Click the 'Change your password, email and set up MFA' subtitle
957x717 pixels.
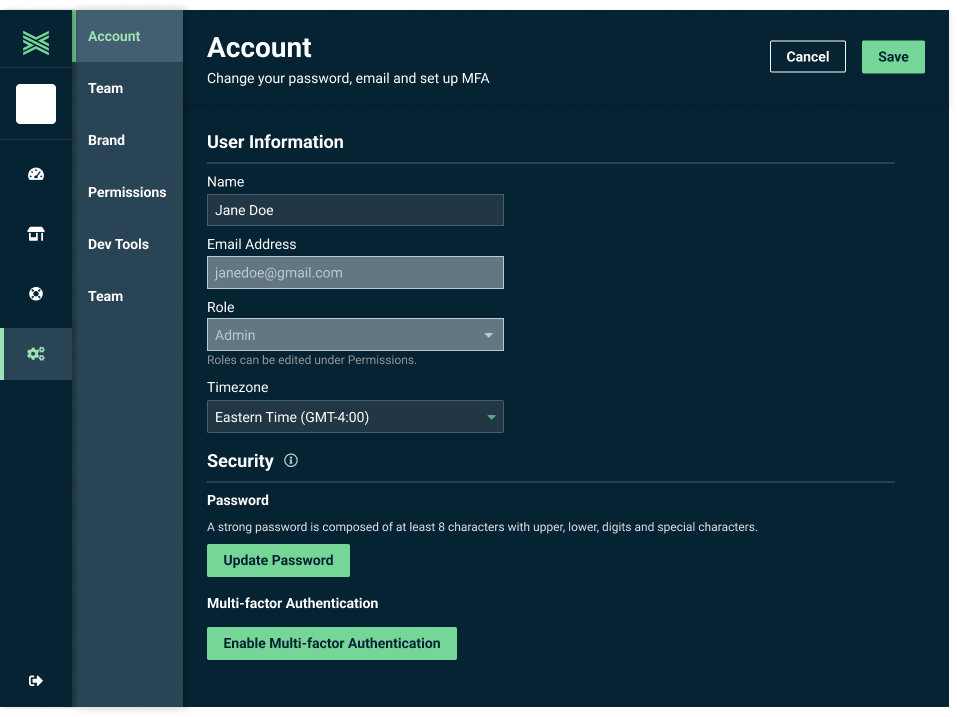pos(348,78)
